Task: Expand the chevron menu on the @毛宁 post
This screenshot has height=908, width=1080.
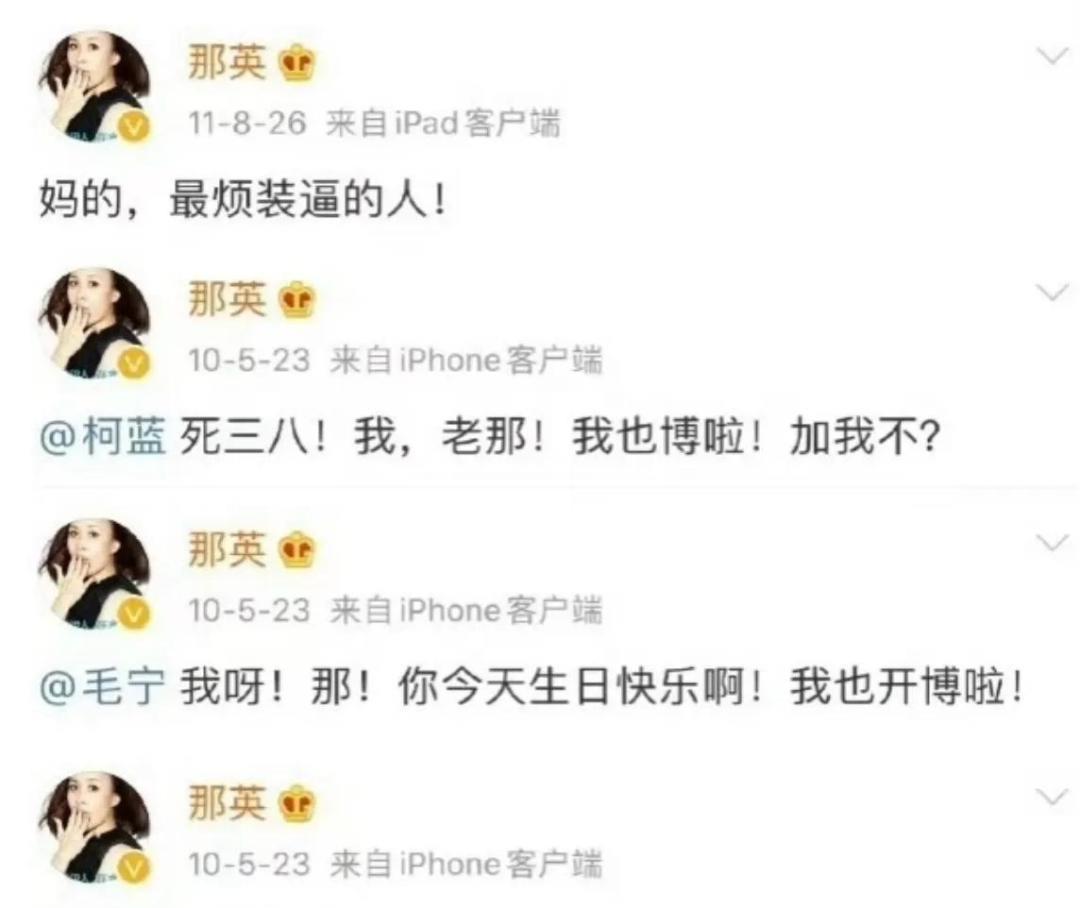Action: [1053, 543]
